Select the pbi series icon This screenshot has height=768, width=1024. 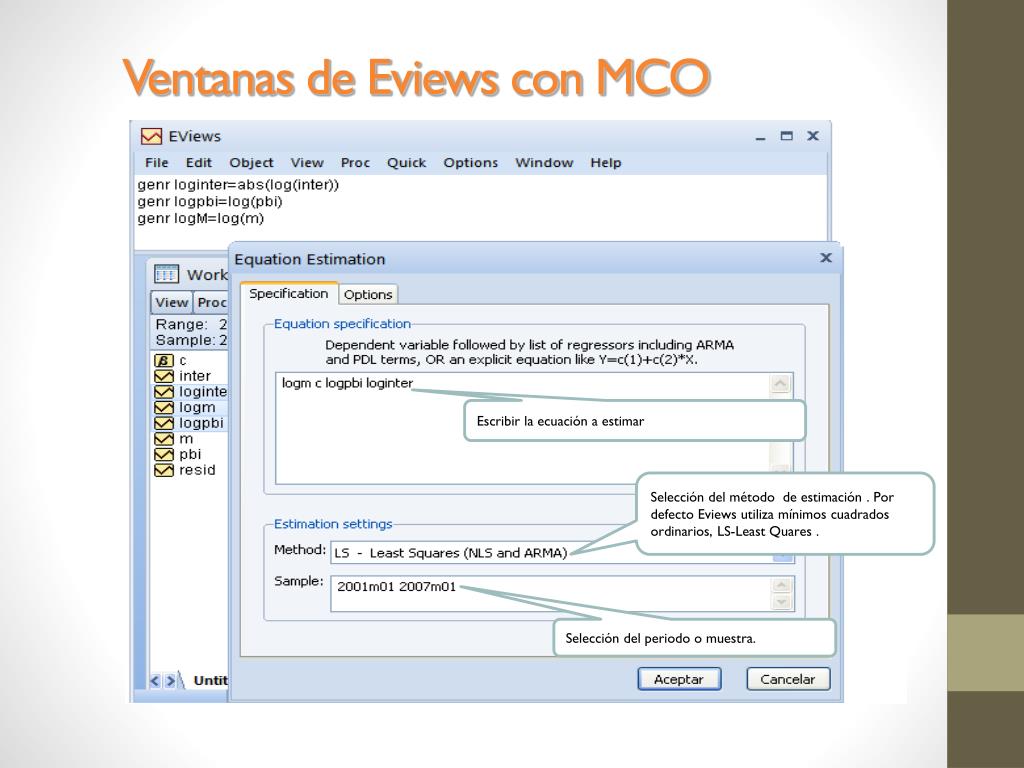[x=163, y=455]
